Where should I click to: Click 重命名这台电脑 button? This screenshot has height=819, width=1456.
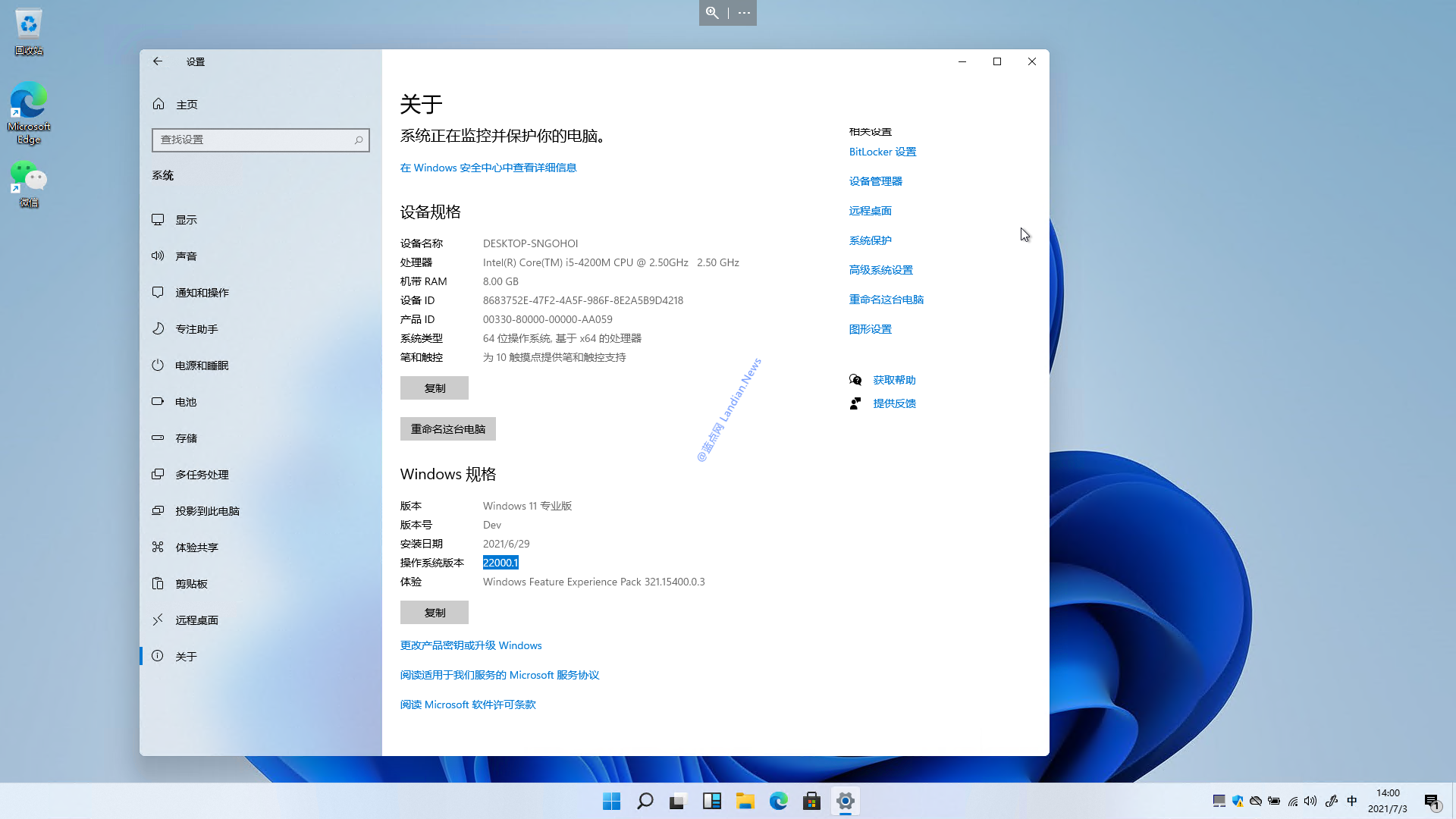pyautogui.click(x=448, y=429)
